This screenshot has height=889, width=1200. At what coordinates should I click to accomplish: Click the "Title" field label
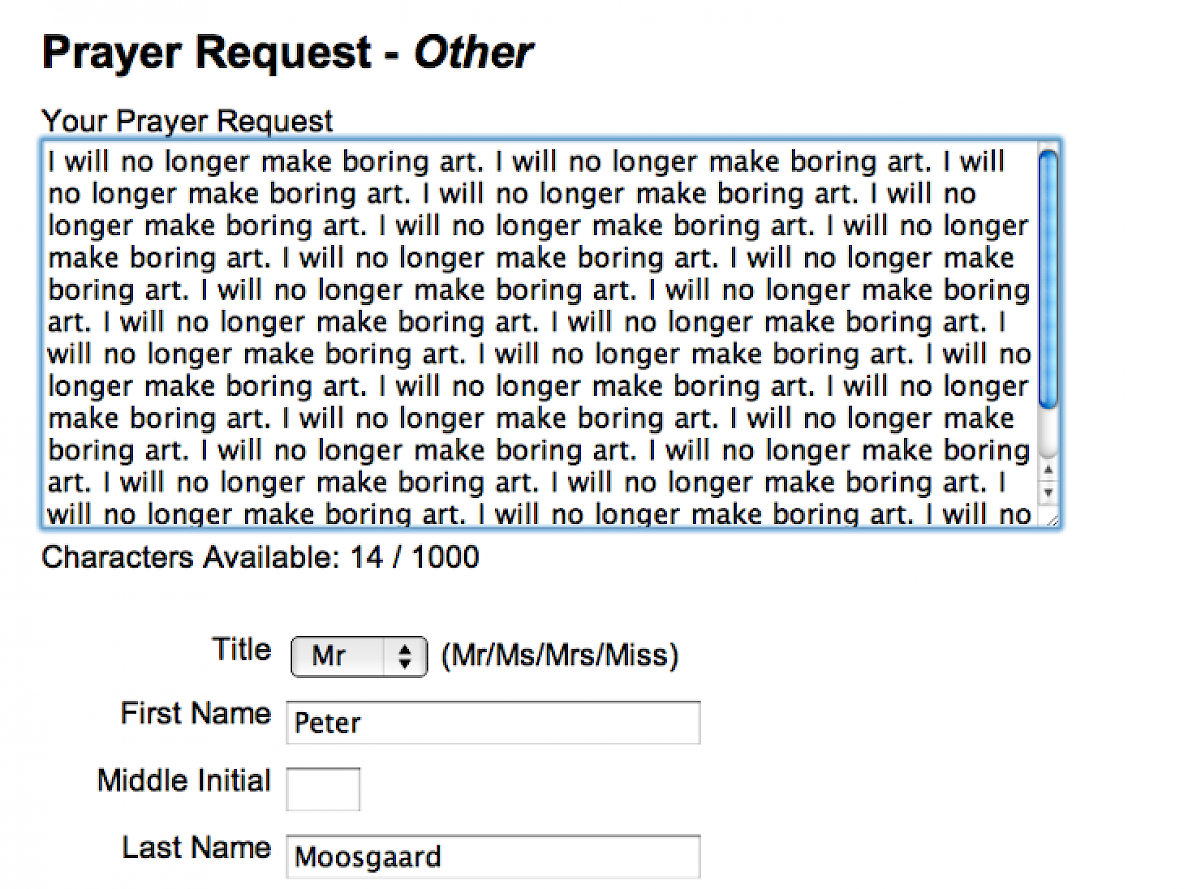tap(241, 650)
